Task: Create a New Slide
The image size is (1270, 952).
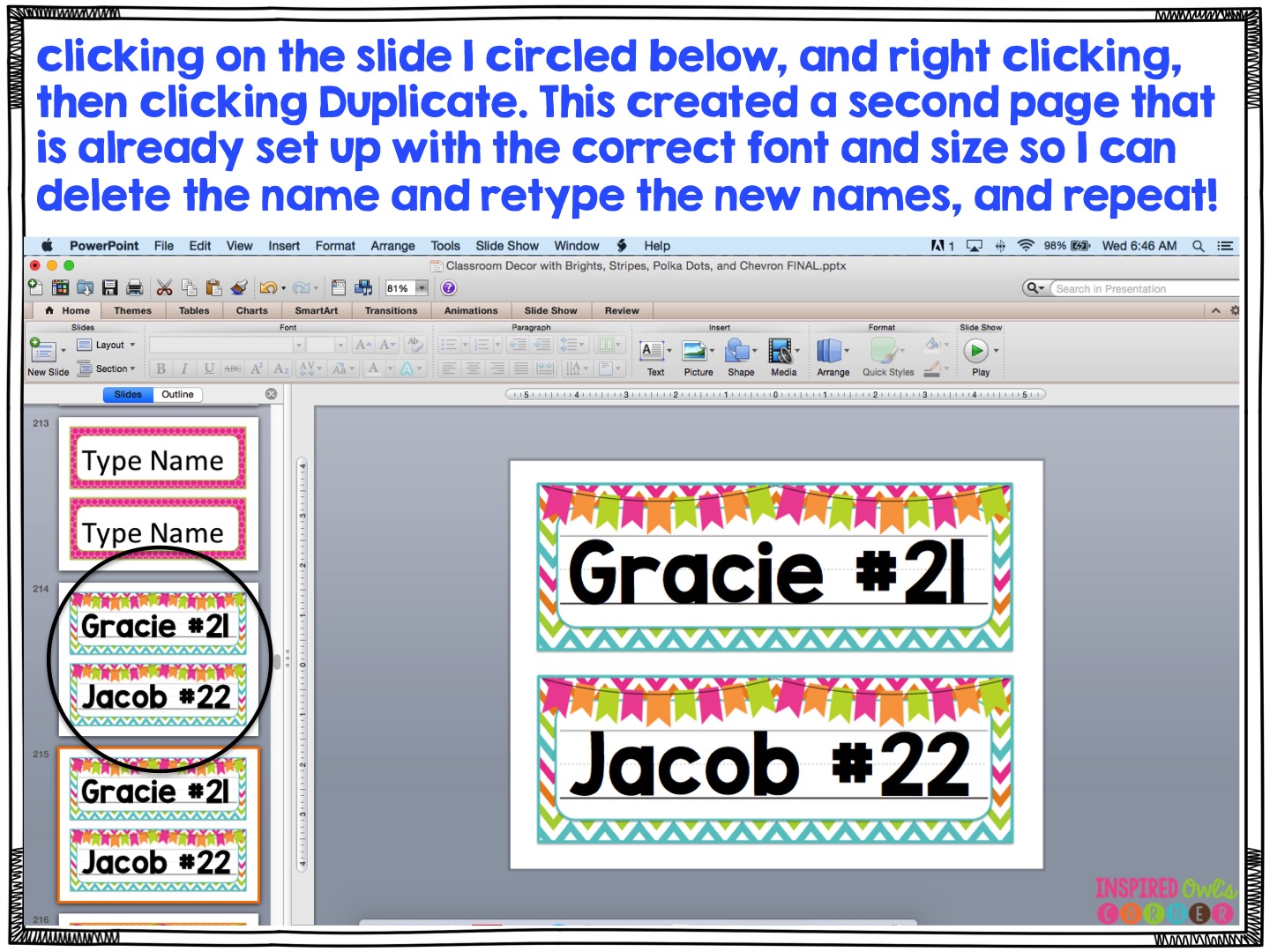Action: click(x=44, y=353)
